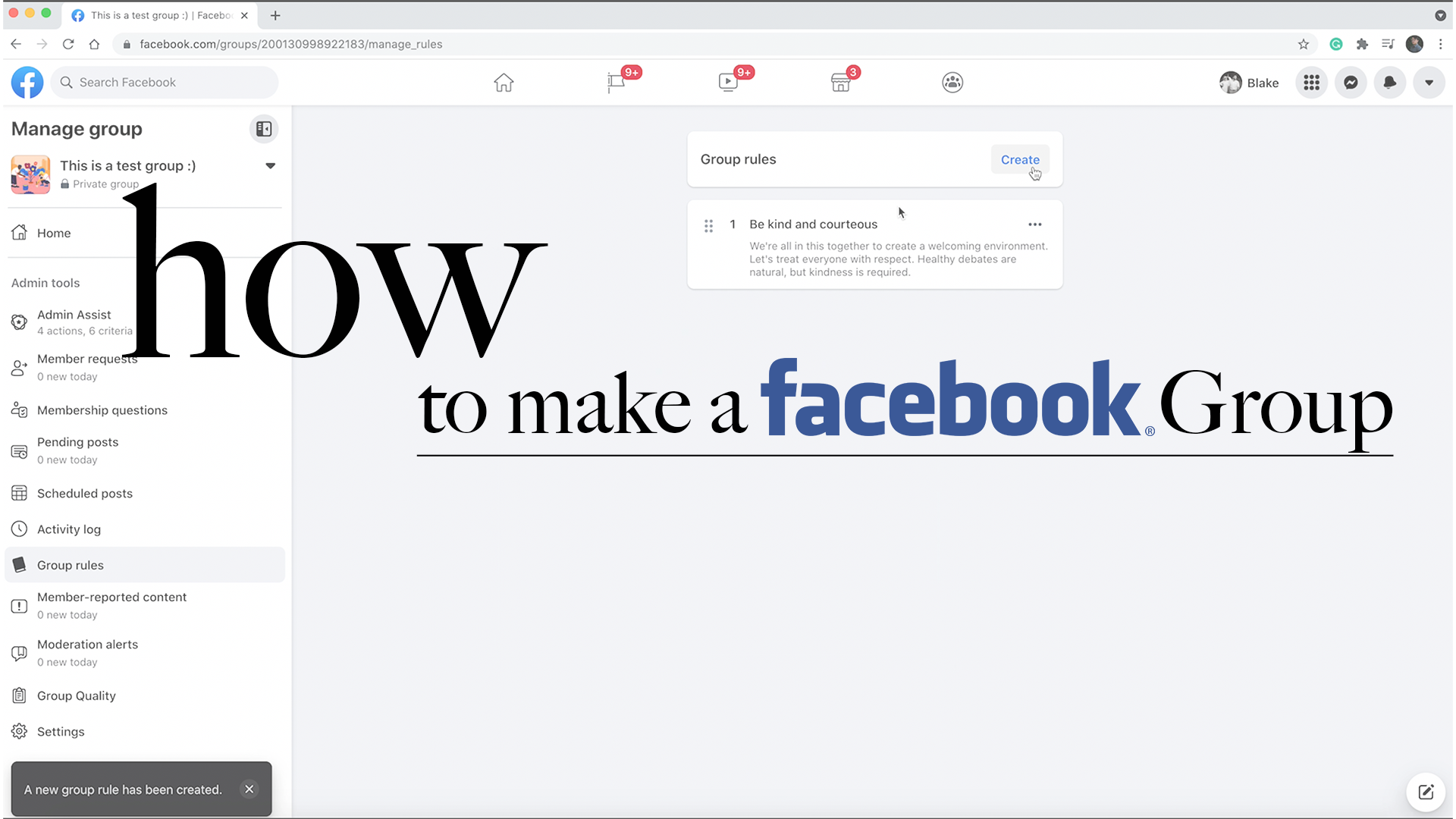Open Pages flag icon in top navigation
The width and height of the screenshot is (1456, 819).
[x=616, y=83]
